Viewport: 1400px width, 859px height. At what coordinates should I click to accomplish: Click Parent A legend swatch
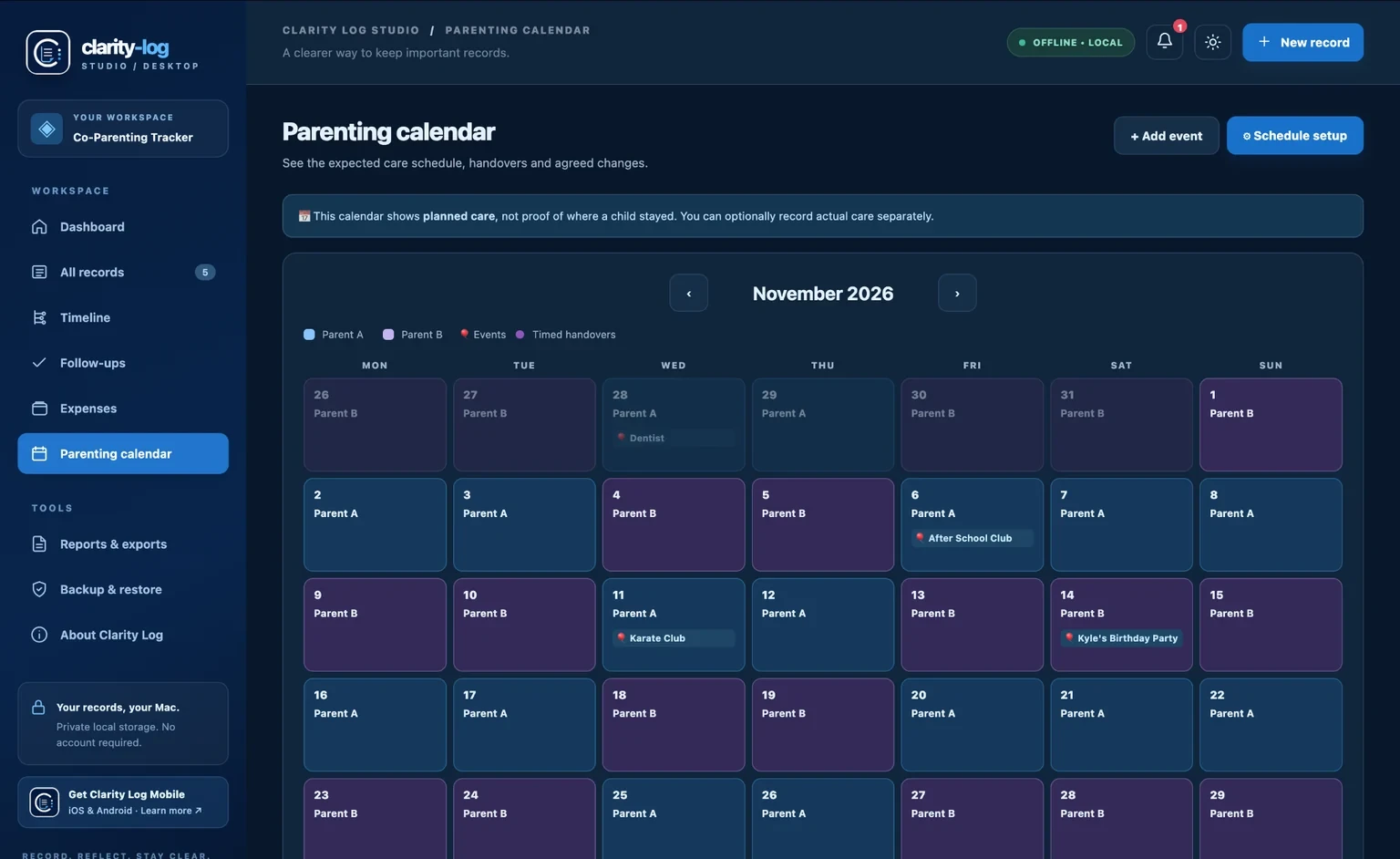pyautogui.click(x=309, y=335)
